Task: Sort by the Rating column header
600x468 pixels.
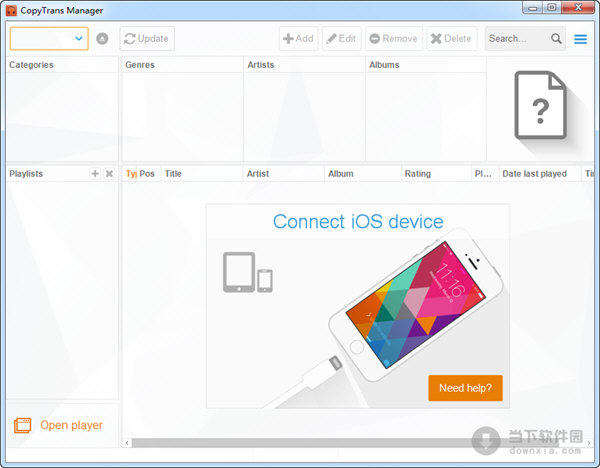Action: pyautogui.click(x=436, y=174)
